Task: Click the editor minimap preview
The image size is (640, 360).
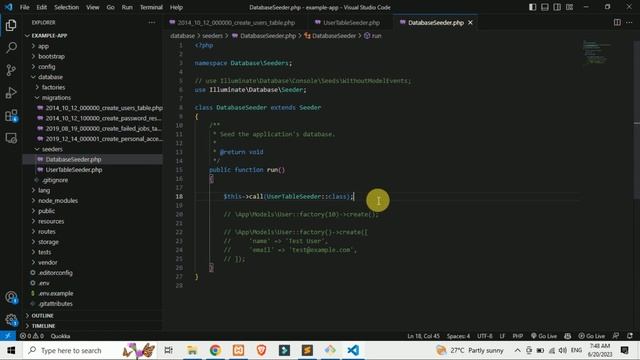Action: click(596, 52)
